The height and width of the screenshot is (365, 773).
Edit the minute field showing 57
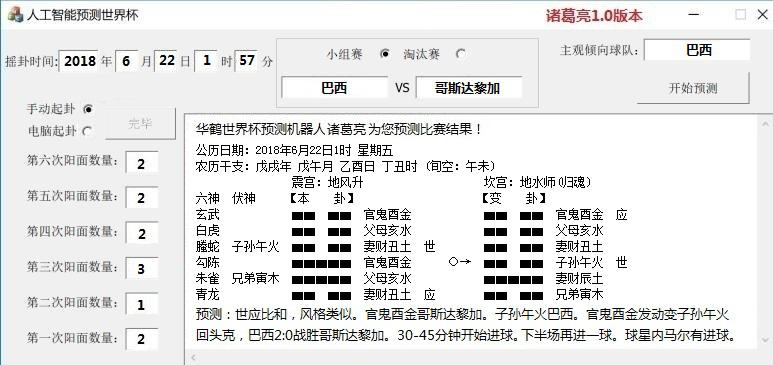[x=246, y=62]
